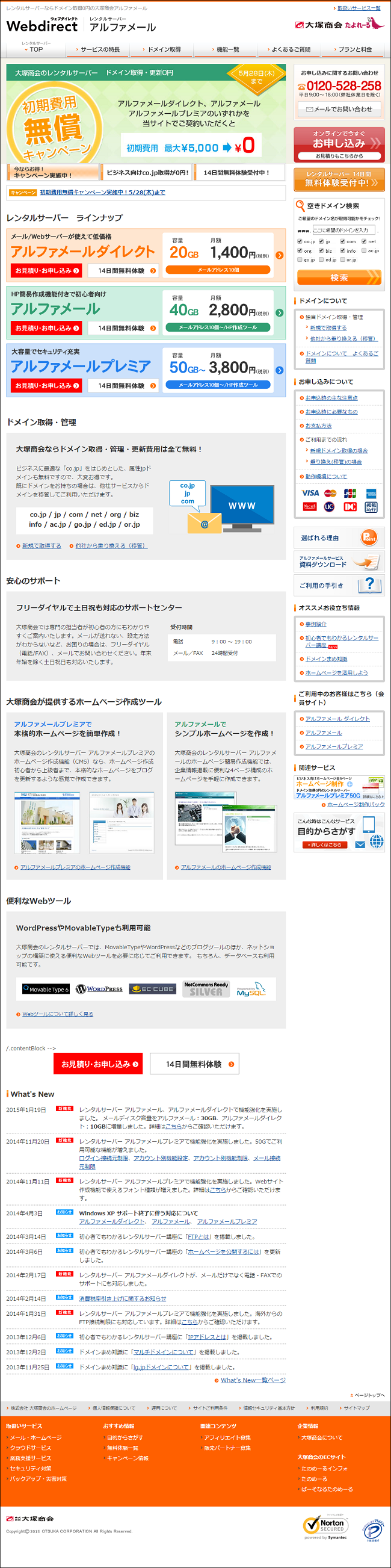Click the orange Point icon beside 選ばれる理由
This screenshot has height=1568, width=391.
[369, 537]
